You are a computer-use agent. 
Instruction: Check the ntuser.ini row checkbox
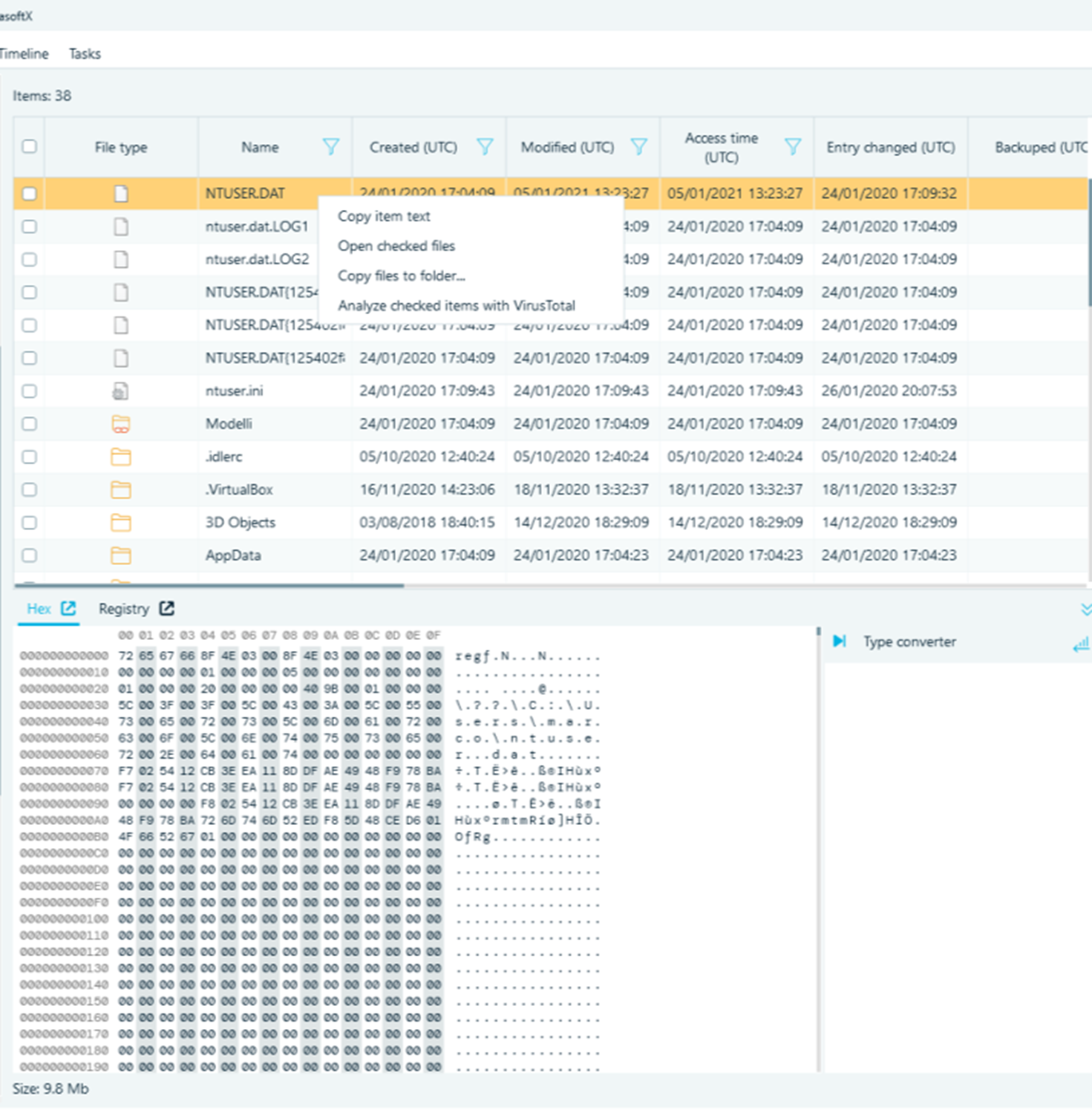30,391
